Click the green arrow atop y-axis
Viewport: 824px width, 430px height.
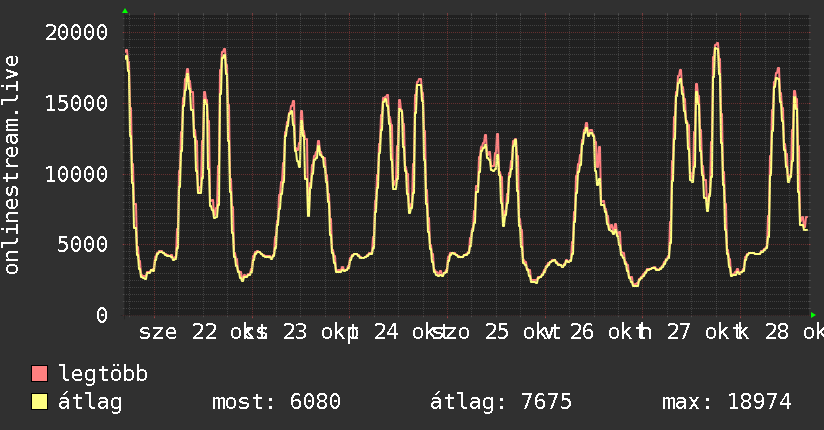[x=125, y=11]
